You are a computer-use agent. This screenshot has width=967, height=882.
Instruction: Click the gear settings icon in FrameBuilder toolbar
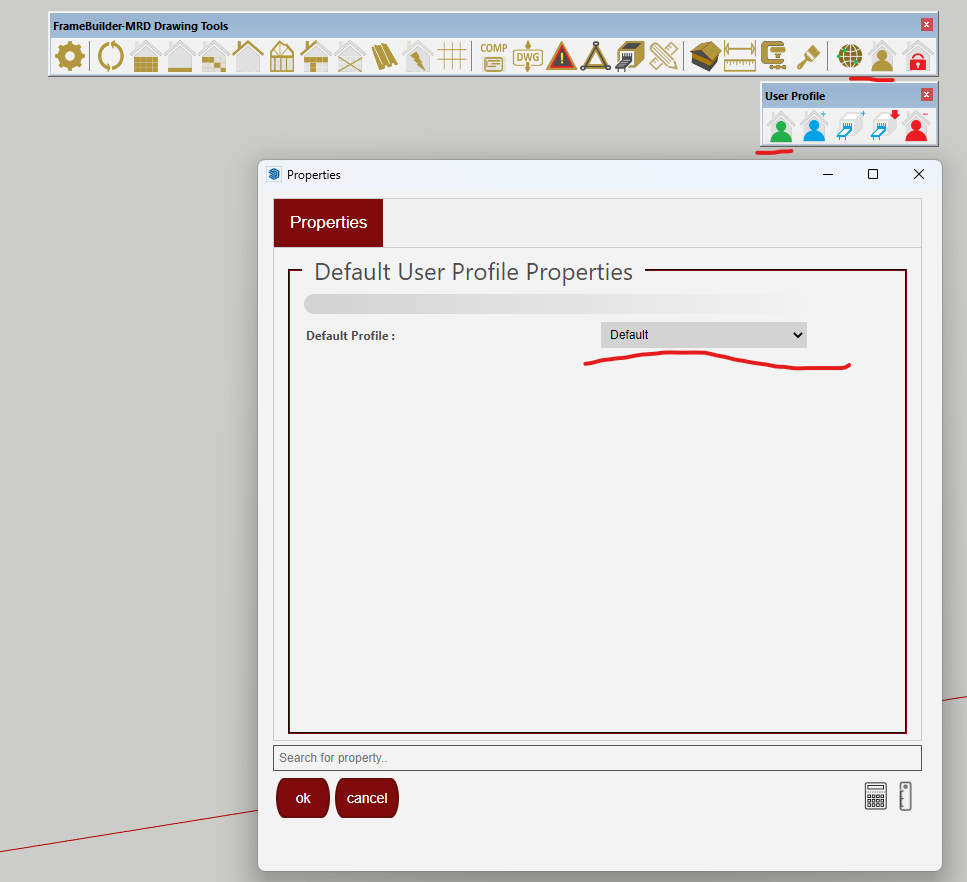(69, 56)
